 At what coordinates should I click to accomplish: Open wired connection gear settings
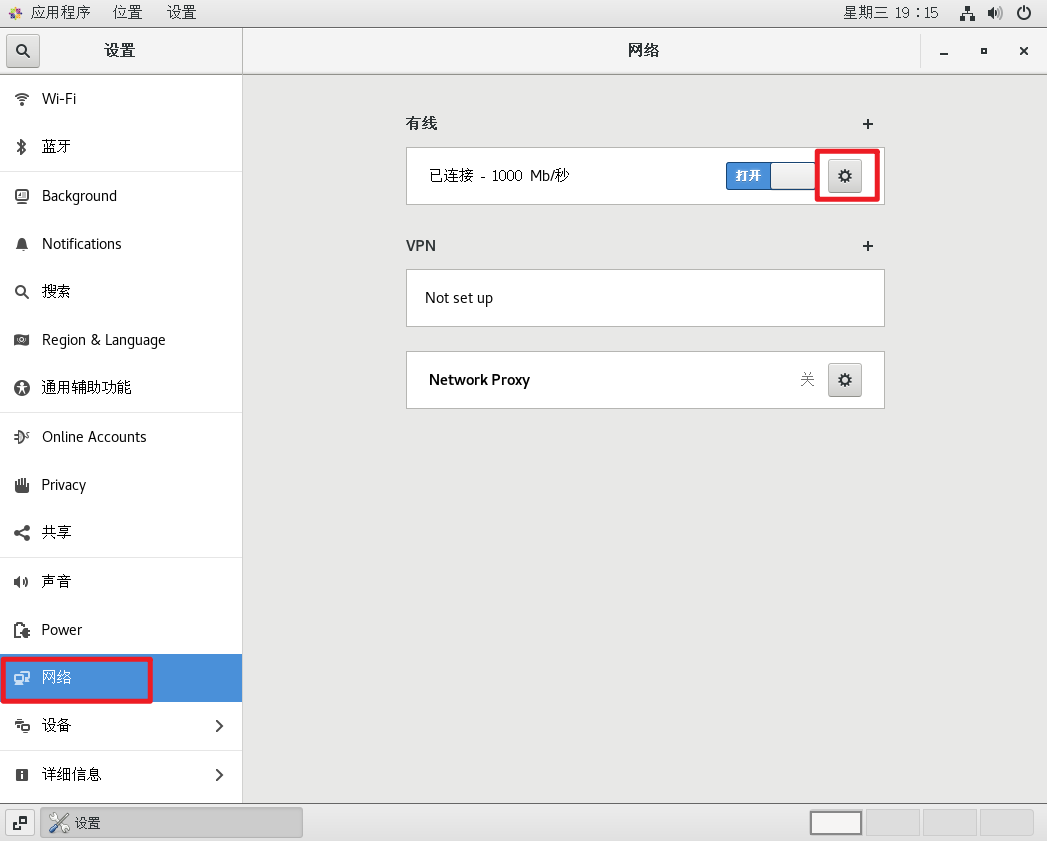845,176
